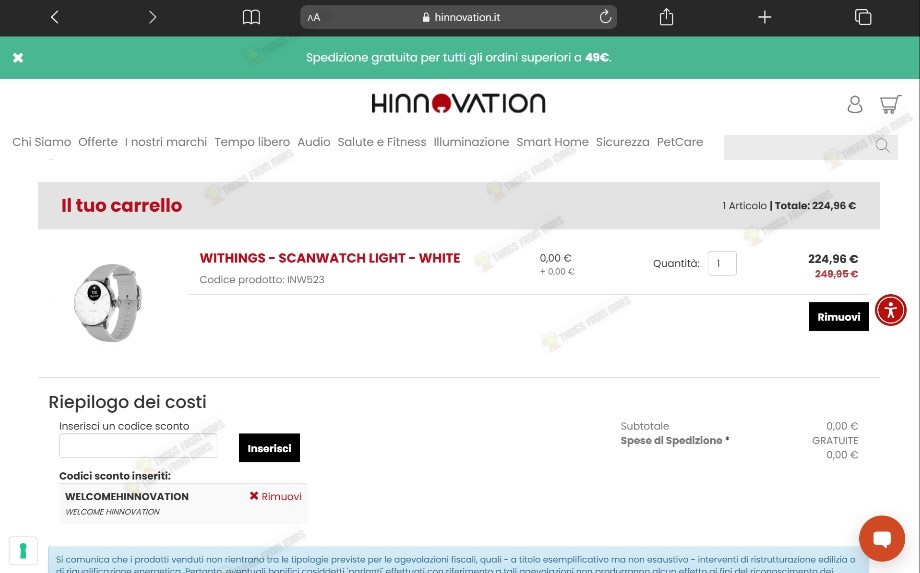
Task: Open the Tempo libero category
Action: tap(252, 142)
